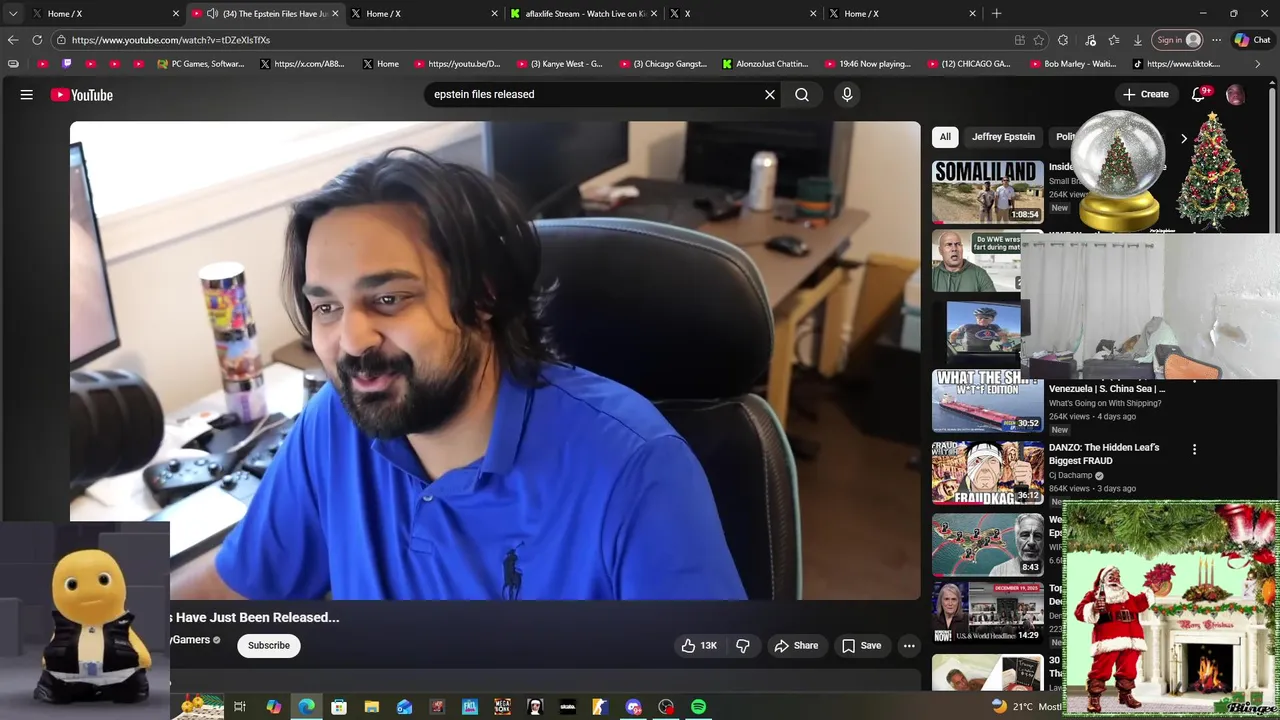Screen dimensions: 1280x720
Task: Click the Create button
Action: tap(1145, 95)
